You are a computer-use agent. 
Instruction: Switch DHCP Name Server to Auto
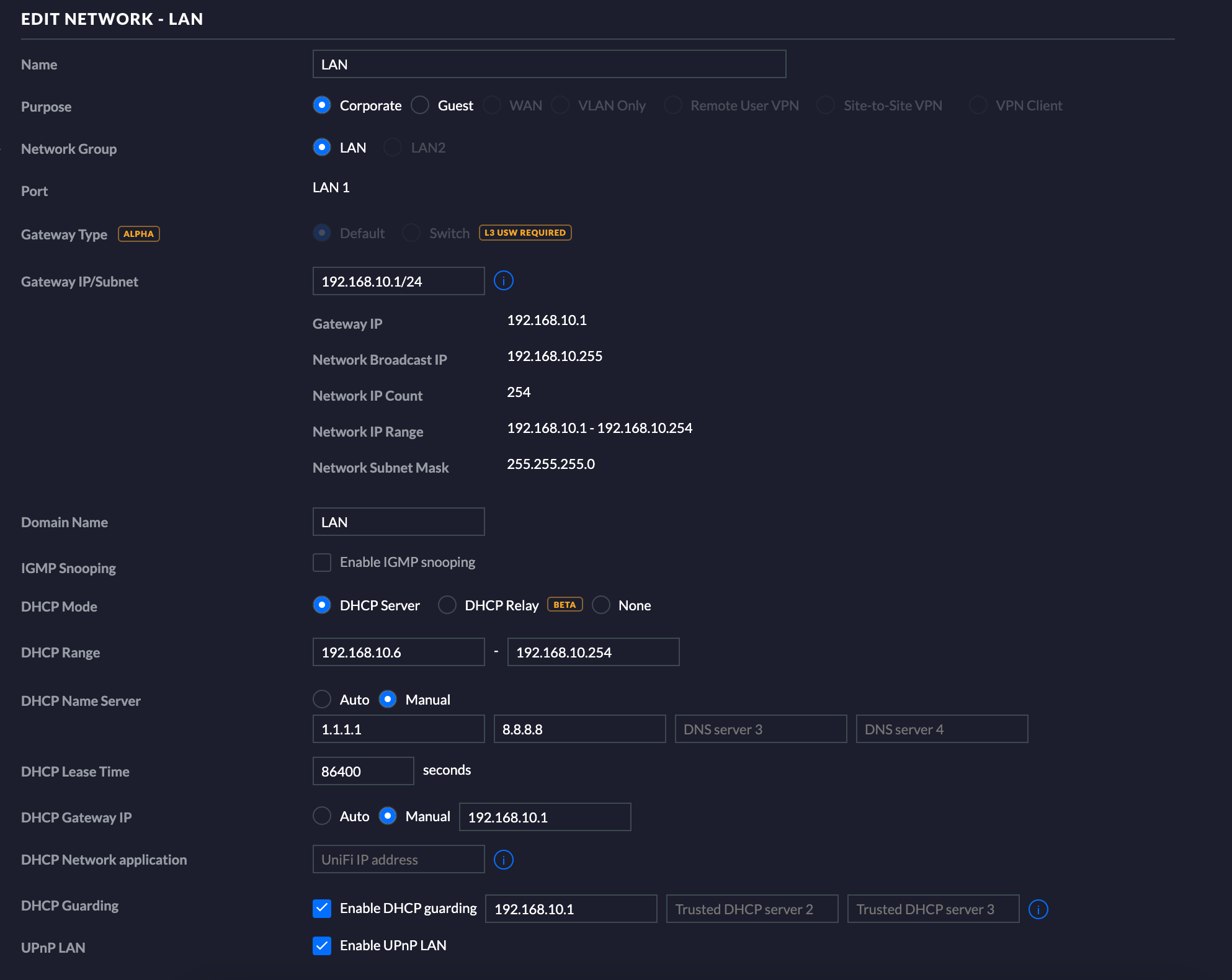point(322,700)
